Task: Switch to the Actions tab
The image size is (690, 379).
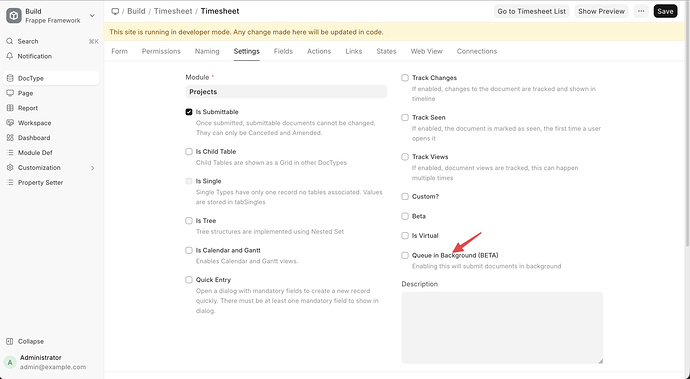Action: pos(319,51)
